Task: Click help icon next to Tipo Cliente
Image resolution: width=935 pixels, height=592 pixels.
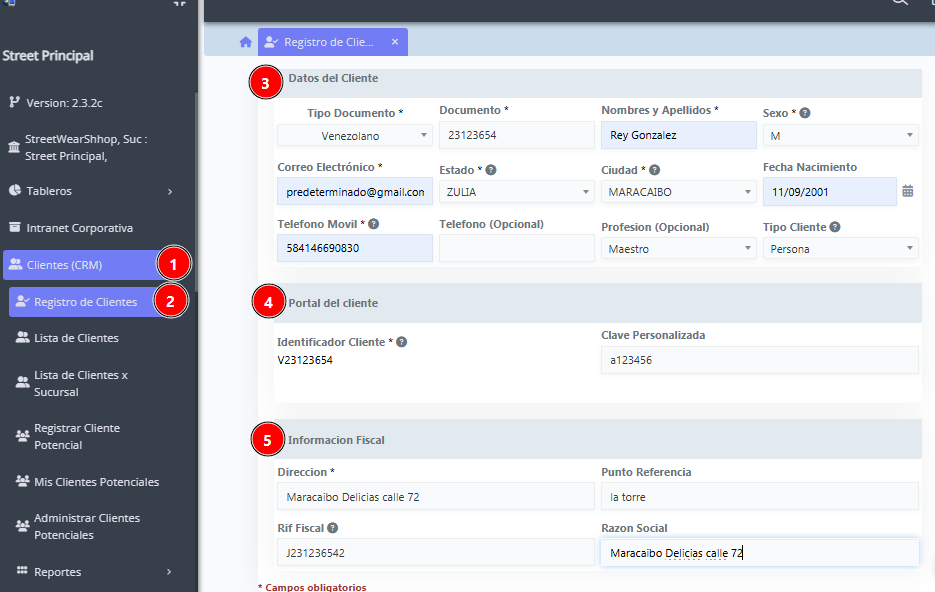Action: click(x=834, y=227)
